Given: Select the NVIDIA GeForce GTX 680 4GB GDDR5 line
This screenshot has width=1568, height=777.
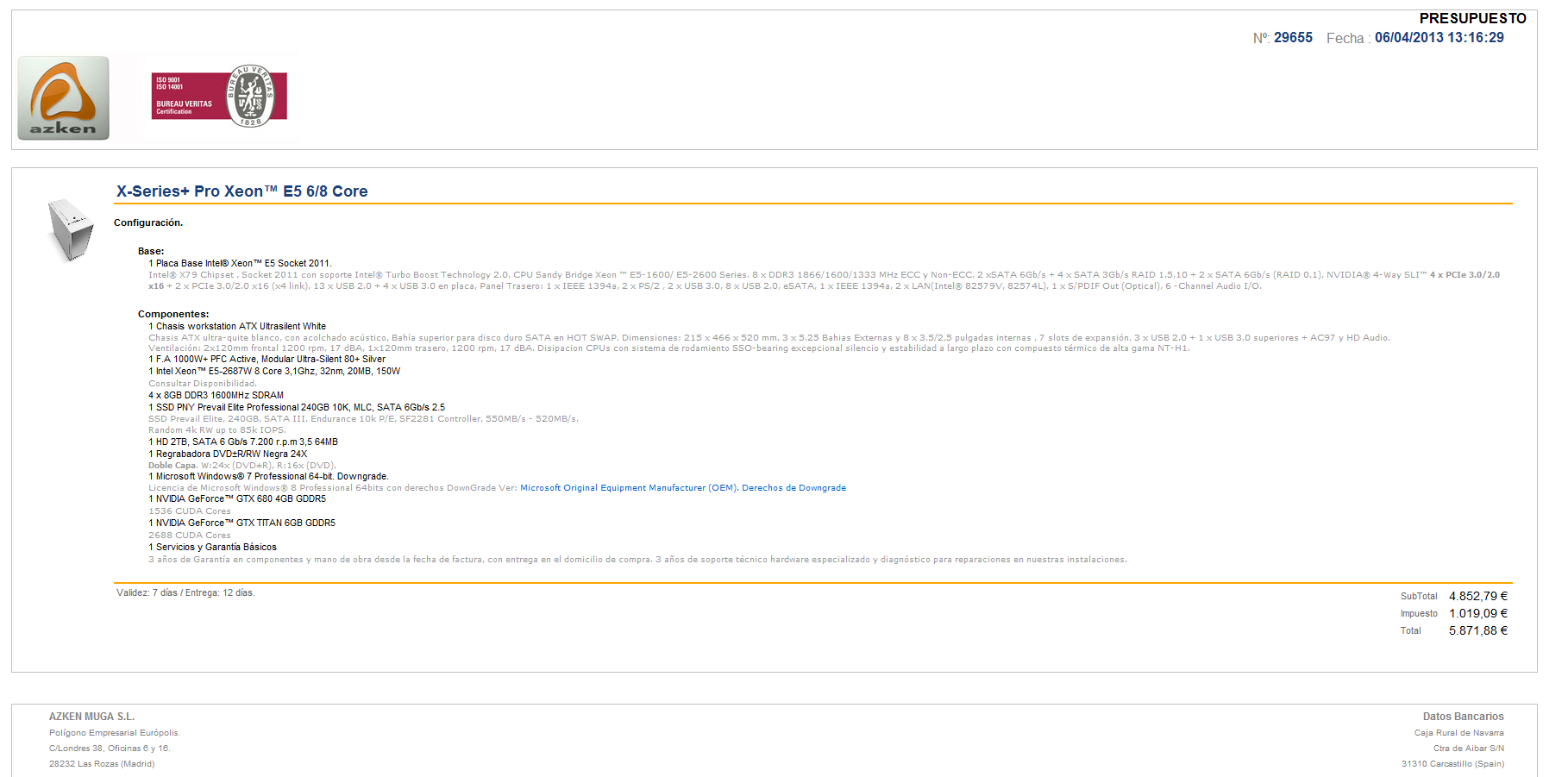Looking at the screenshot, I should pos(237,499).
